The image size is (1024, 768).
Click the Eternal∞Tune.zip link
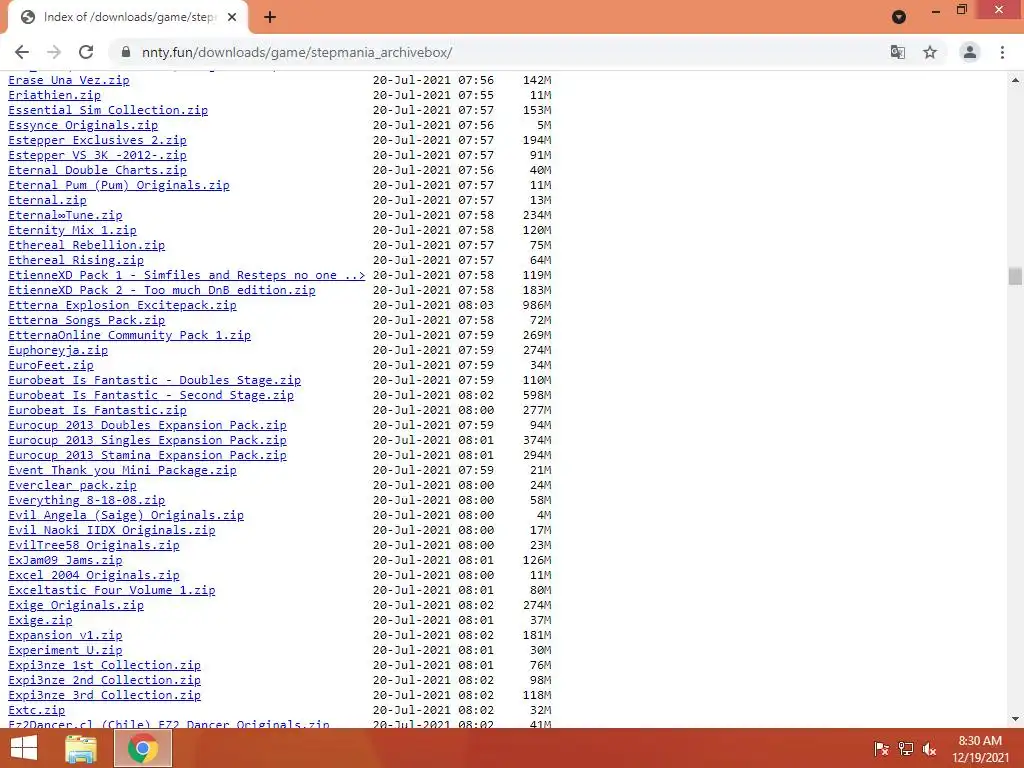point(65,215)
